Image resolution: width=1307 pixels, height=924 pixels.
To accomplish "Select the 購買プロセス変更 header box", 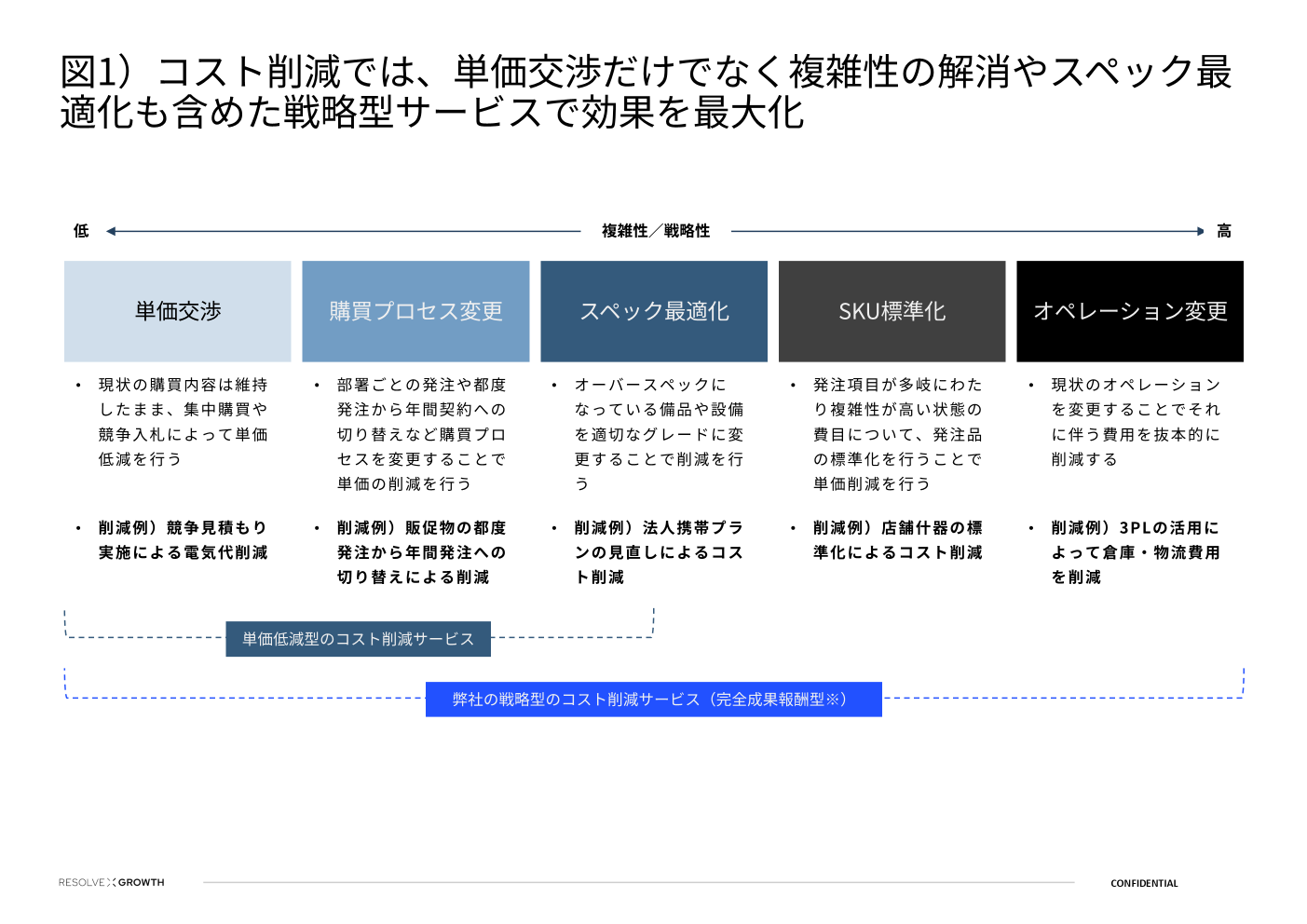I will point(415,311).
